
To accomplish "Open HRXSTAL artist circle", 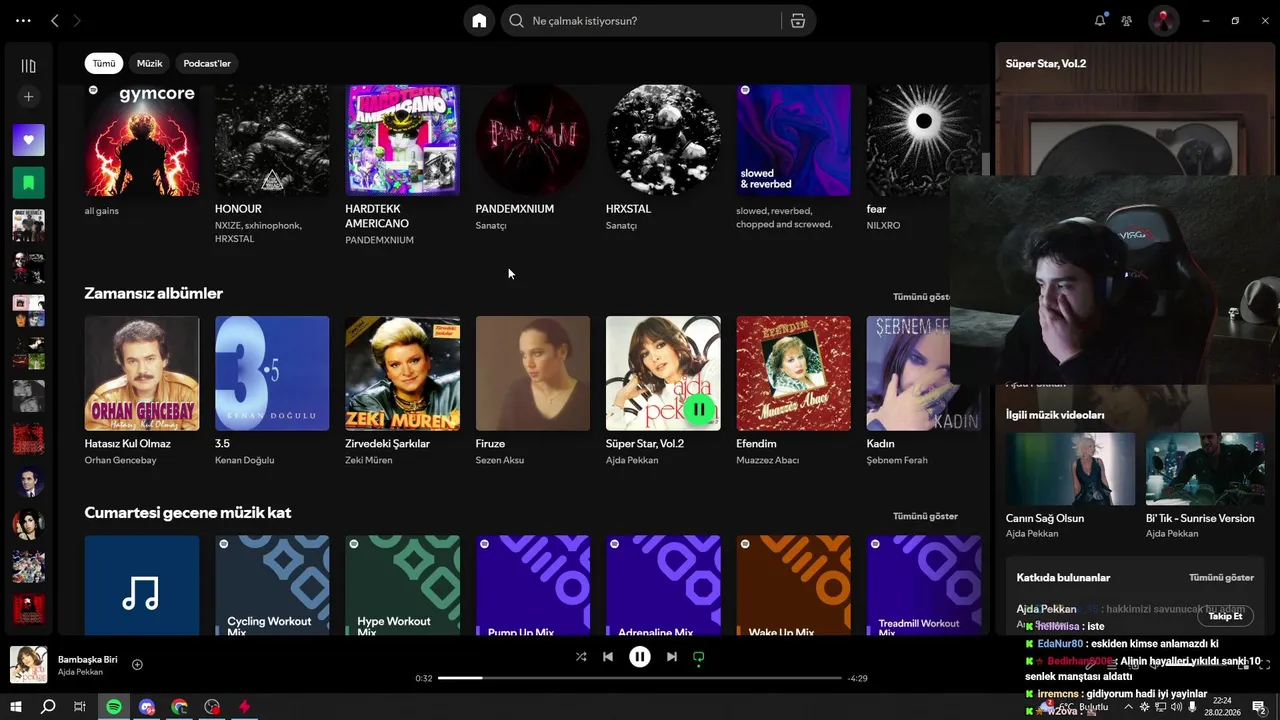I will point(663,140).
